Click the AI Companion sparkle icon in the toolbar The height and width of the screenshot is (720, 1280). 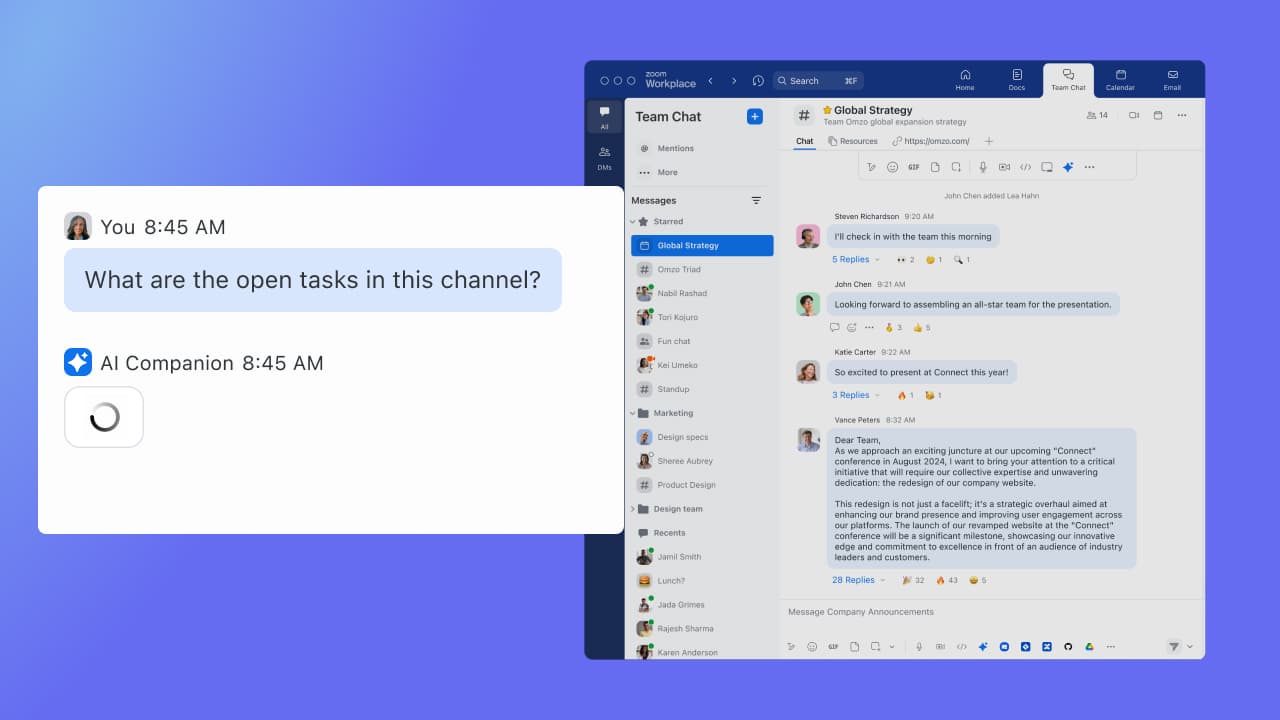pos(1068,166)
